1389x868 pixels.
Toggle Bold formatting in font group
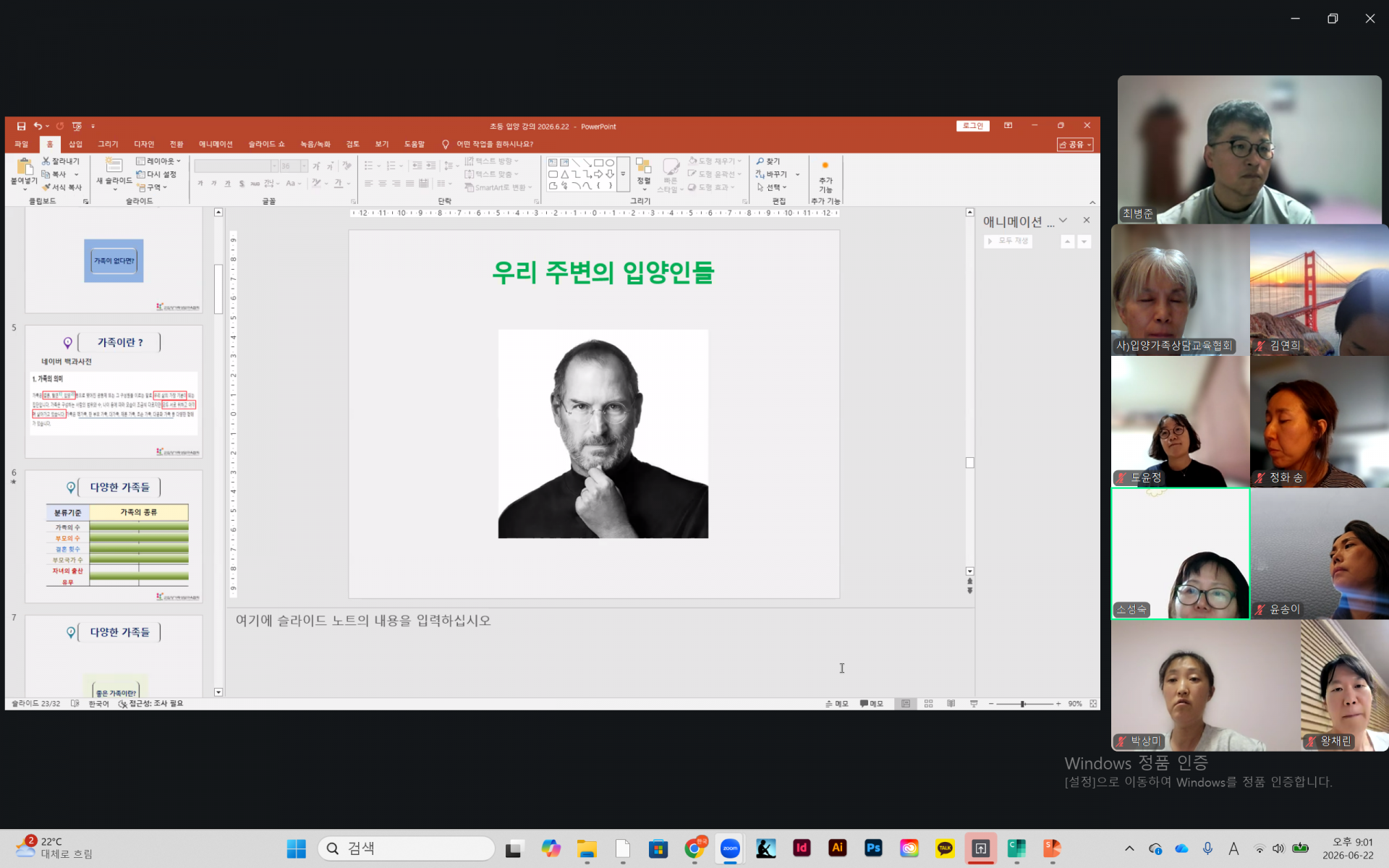pos(200,184)
